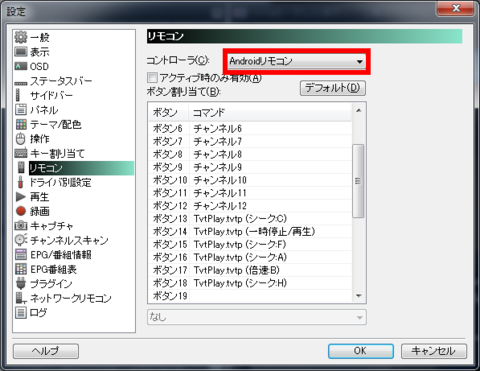Screen dimensions: 480x371
Task: Click the キー割り当て label in sidebar
Action: click(57, 153)
